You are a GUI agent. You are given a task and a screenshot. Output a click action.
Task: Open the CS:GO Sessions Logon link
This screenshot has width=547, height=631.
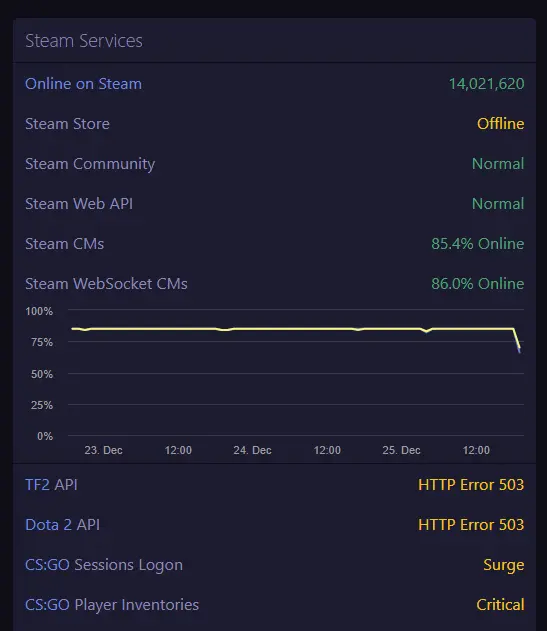[x=104, y=565]
